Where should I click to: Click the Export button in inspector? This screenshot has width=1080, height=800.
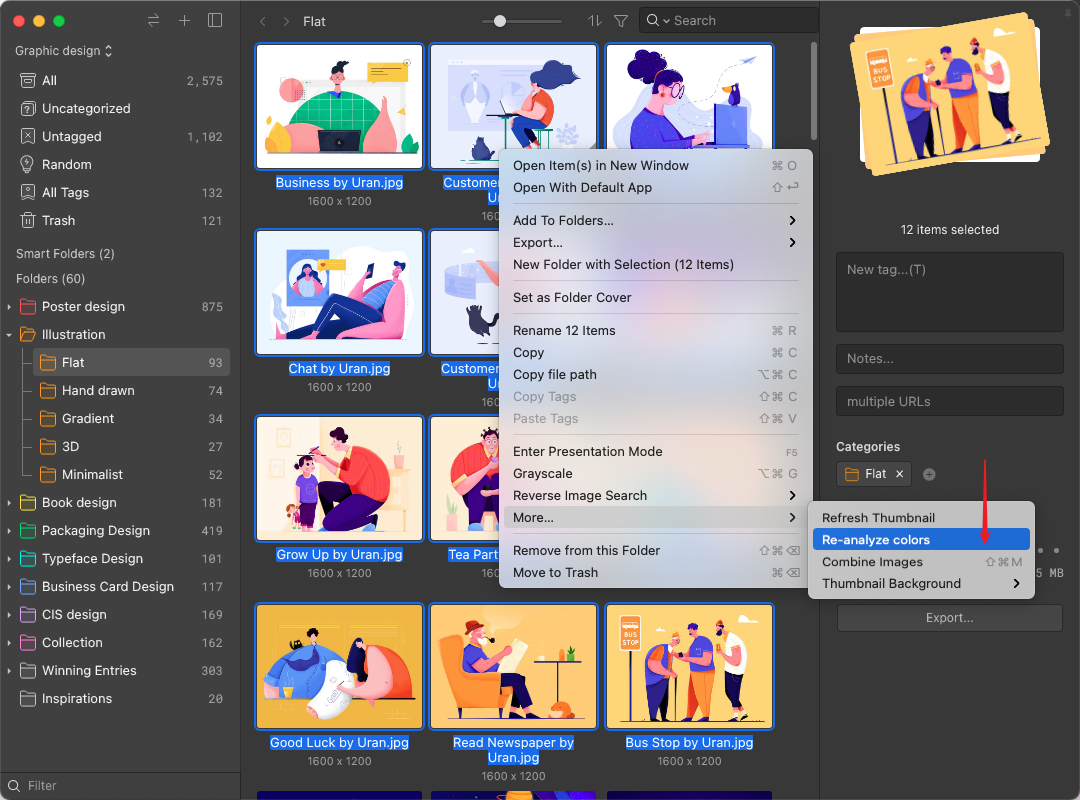(x=949, y=618)
